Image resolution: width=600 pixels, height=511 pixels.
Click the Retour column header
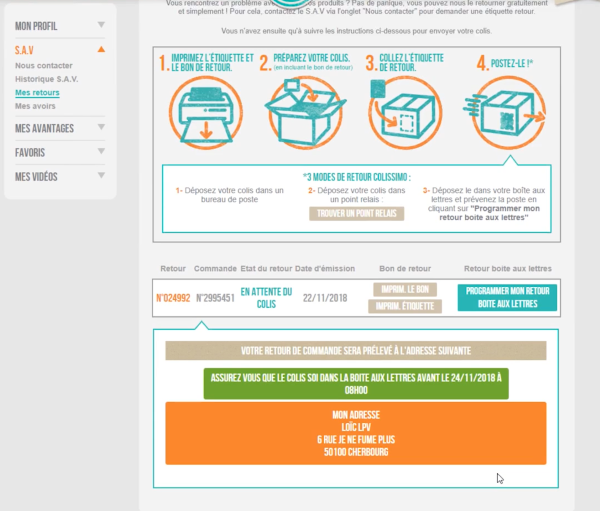(173, 269)
